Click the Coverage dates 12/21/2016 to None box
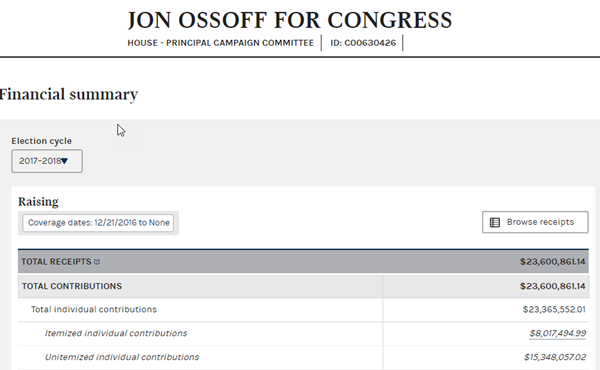This screenshot has height=370, width=600. pyautogui.click(x=98, y=223)
